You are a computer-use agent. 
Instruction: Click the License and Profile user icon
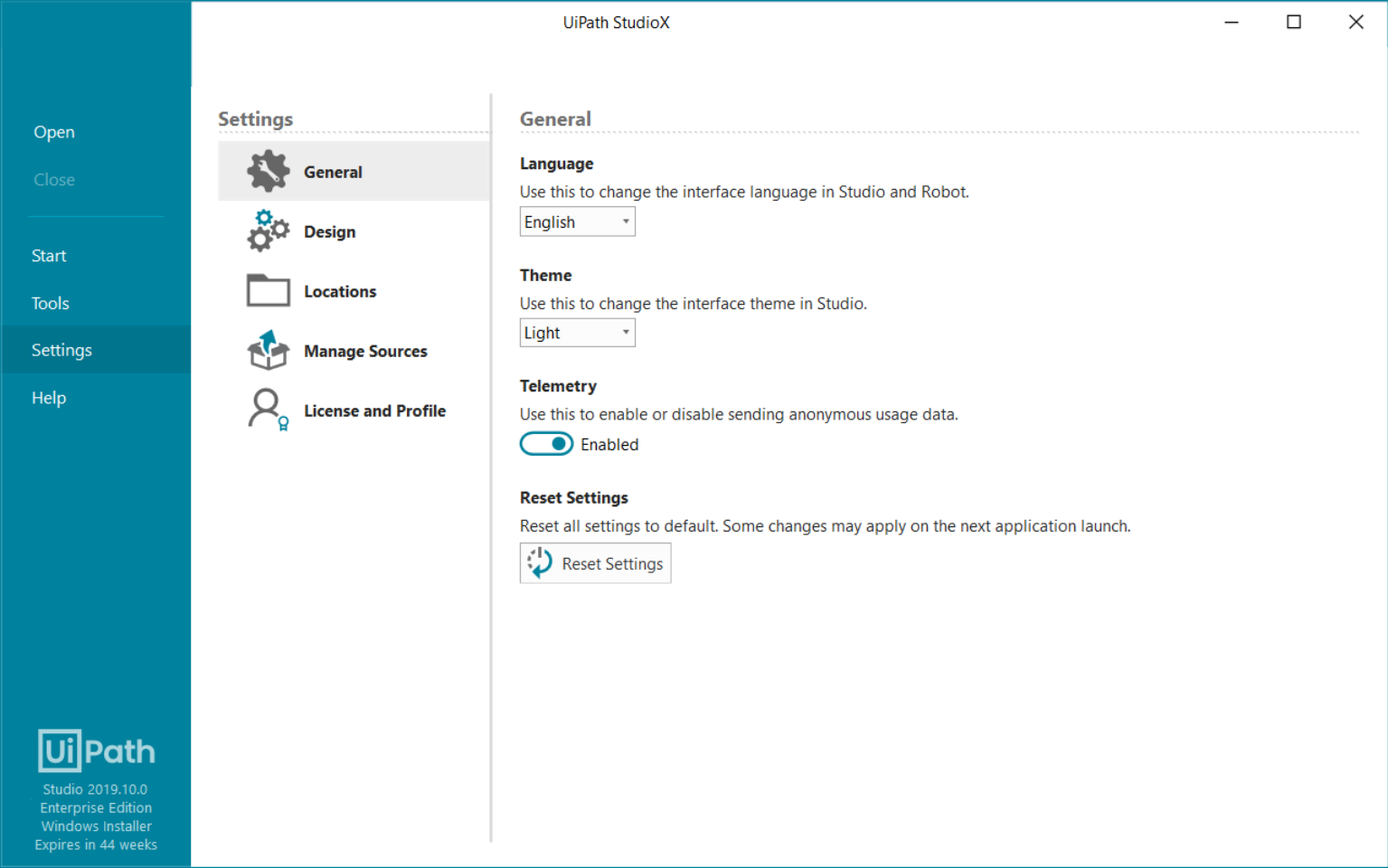click(x=269, y=410)
